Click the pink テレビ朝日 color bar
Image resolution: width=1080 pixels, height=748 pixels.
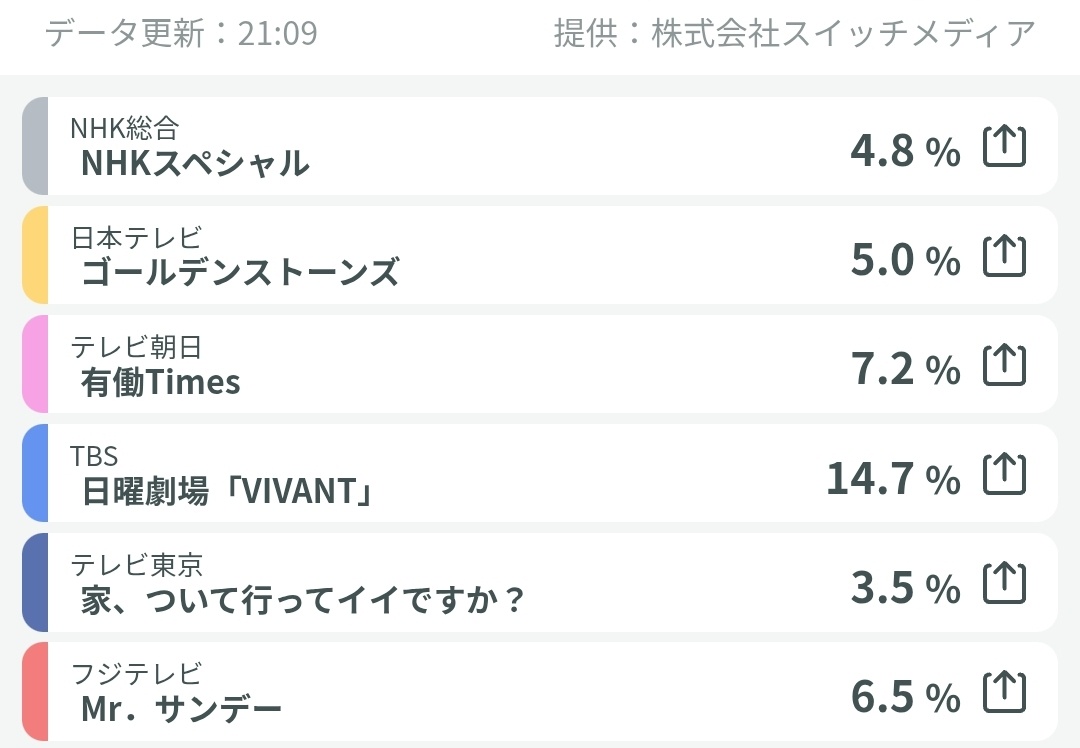[35, 364]
